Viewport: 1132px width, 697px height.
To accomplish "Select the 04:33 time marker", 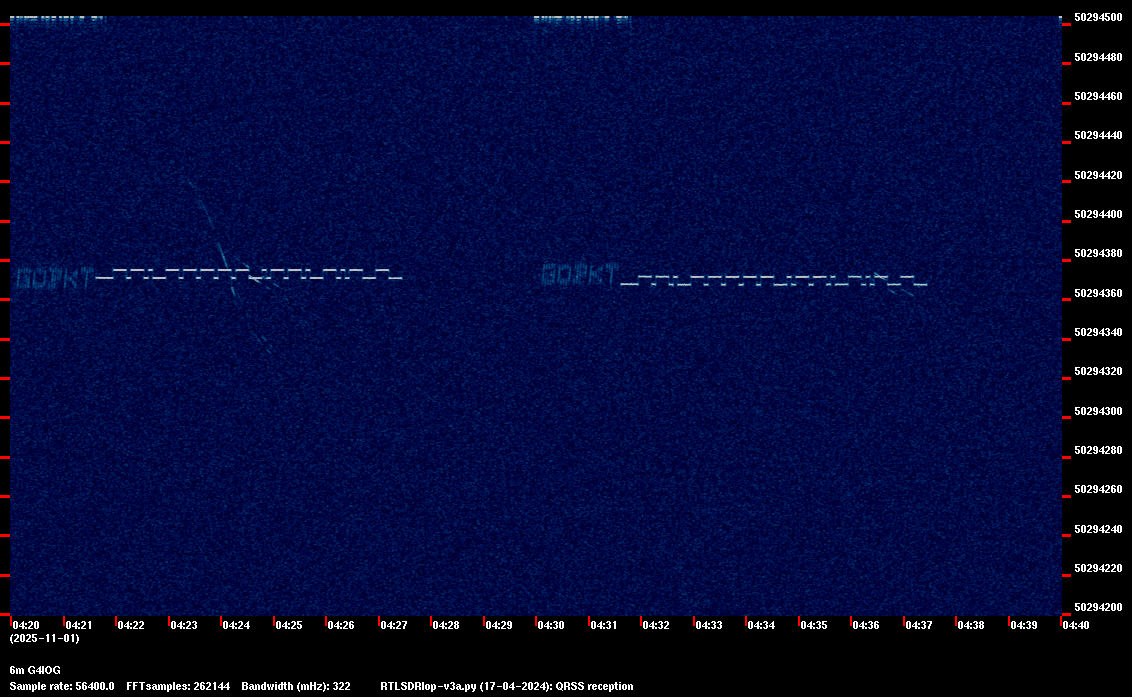I will pos(708,625).
